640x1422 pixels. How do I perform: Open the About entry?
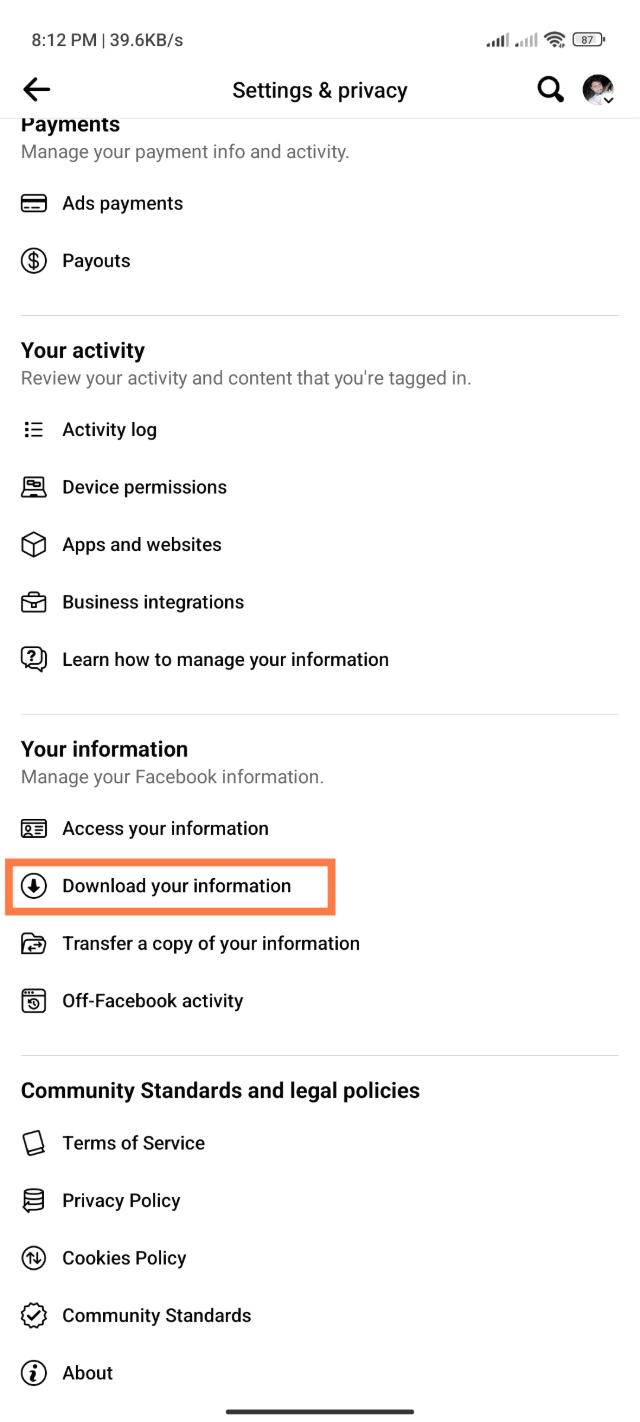(x=87, y=1373)
